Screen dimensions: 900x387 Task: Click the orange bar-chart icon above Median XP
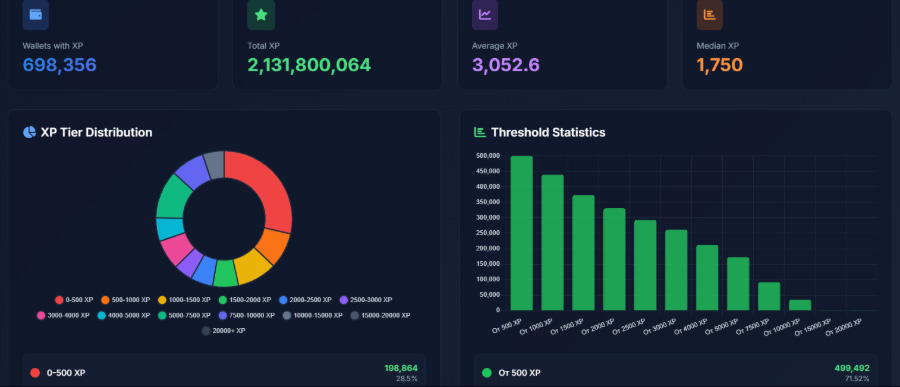coord(709,15)
